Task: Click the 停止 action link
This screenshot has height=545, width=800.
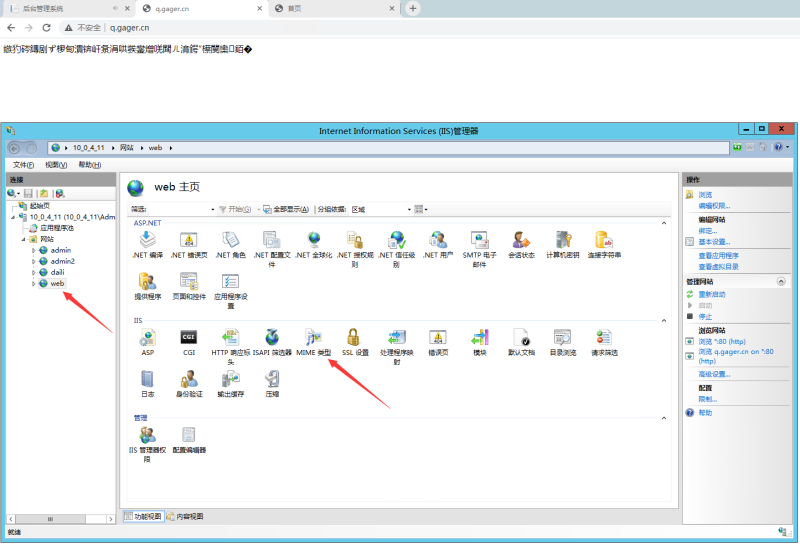Action: 705,317
